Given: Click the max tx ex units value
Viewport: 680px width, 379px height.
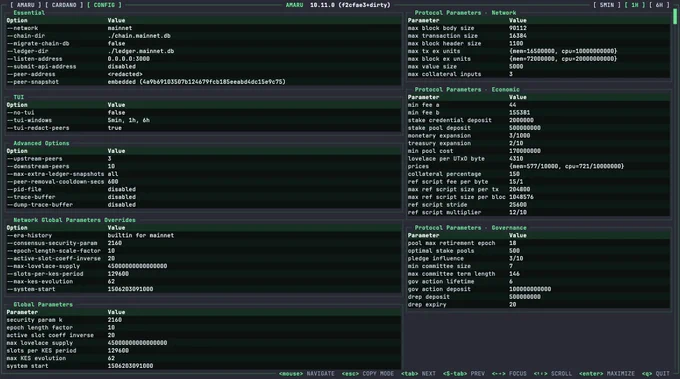Looking at the screenshot, I should click(x=563, y=51).
